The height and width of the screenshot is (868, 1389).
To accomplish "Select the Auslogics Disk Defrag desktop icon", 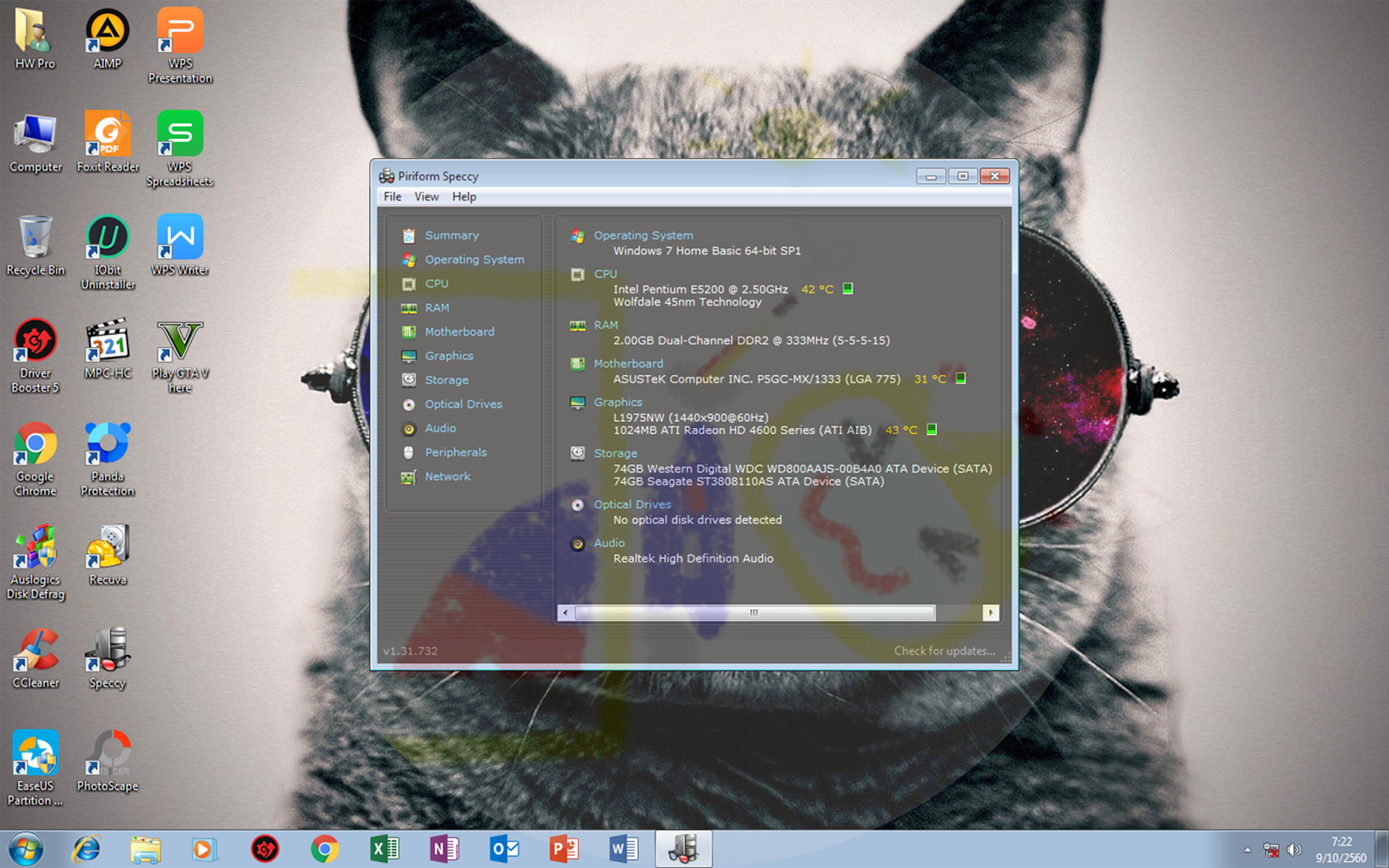I will coord(36,562).
